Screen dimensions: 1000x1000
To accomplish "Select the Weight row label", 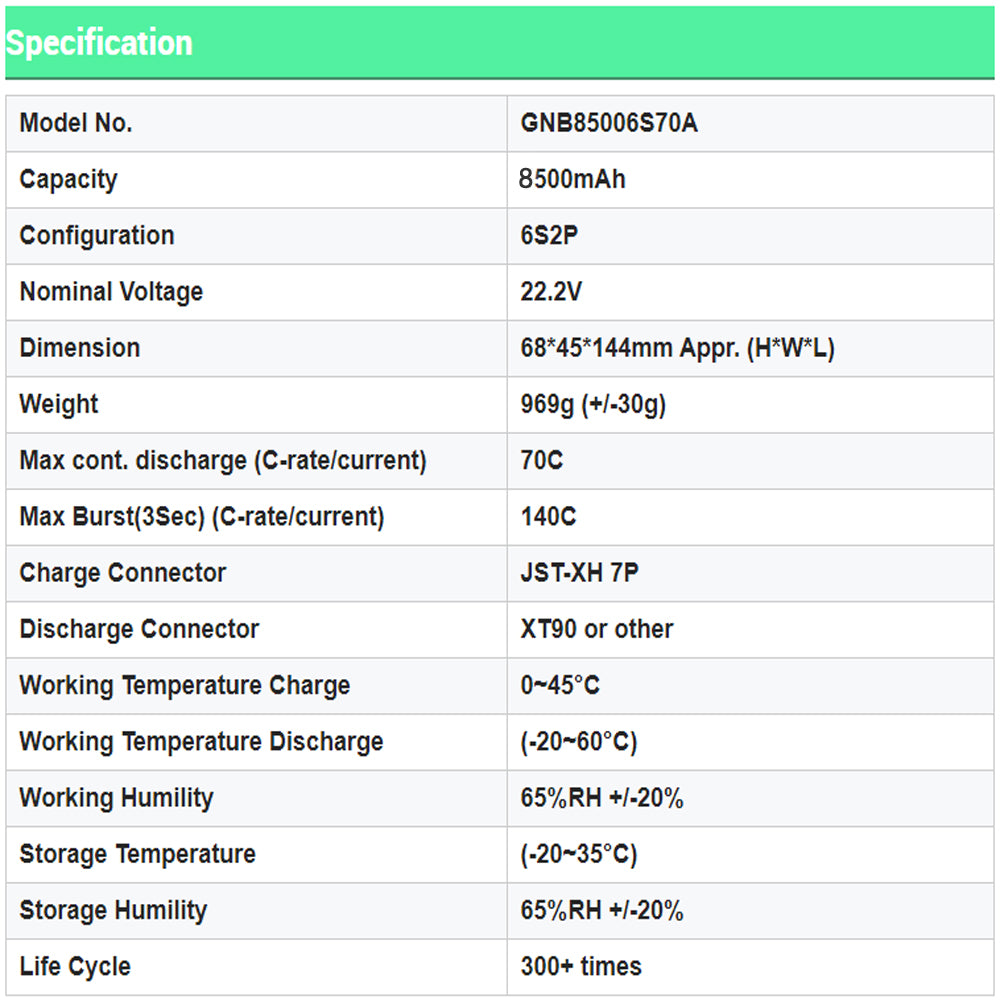I will [x=59, y=404].
